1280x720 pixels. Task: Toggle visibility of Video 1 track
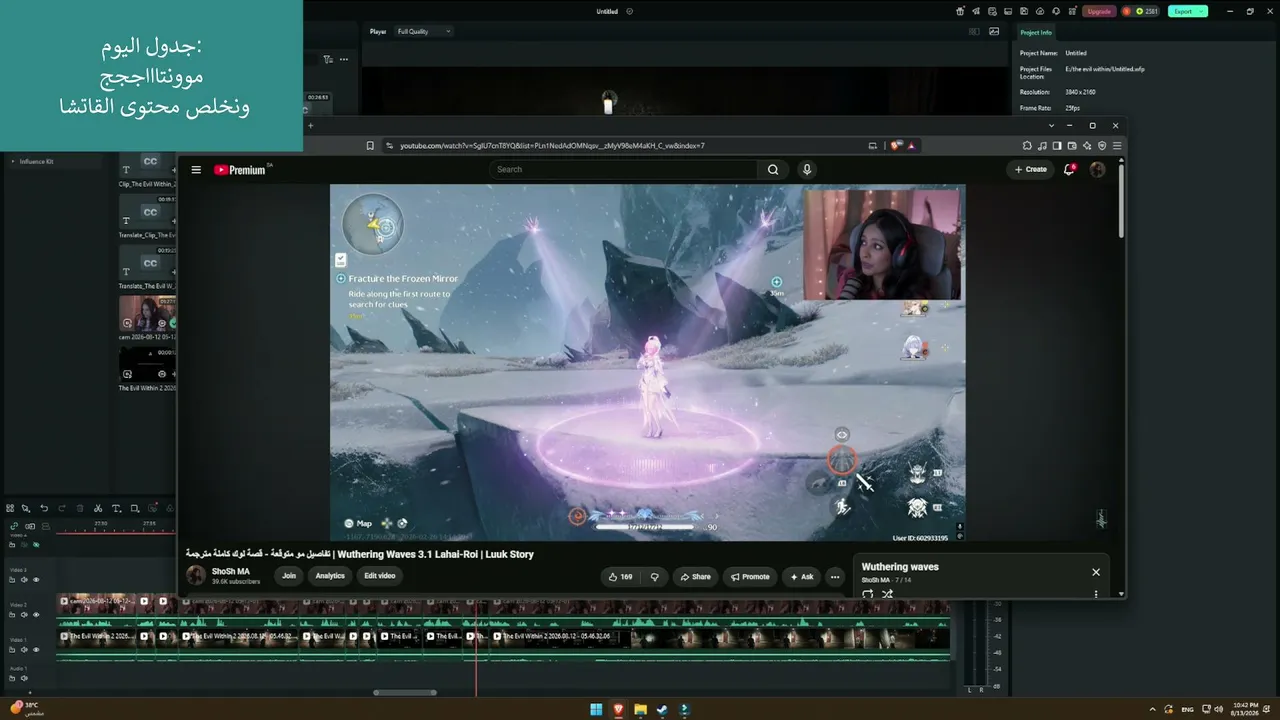coord(36,650)
